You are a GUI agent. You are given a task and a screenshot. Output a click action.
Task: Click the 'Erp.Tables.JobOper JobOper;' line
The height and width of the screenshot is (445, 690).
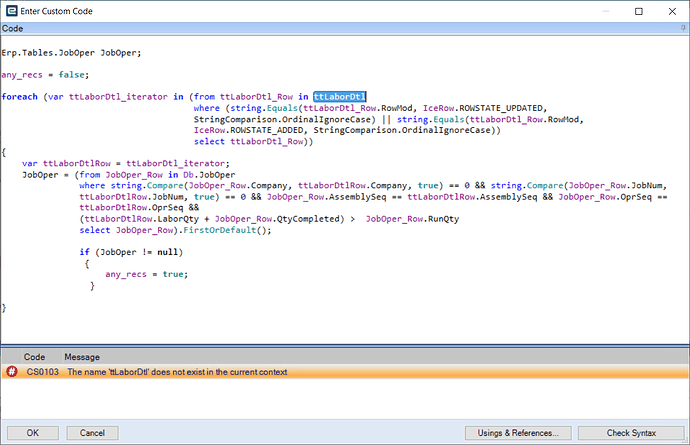pyautogui.click(x=71, y=53)
